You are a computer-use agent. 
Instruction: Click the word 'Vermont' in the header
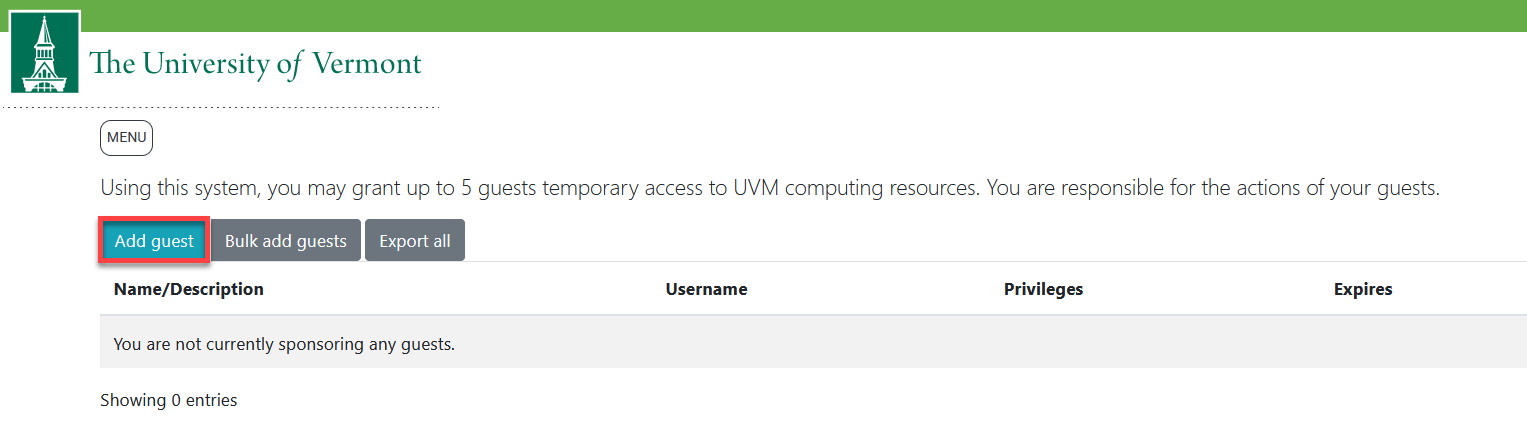(367, 64)
